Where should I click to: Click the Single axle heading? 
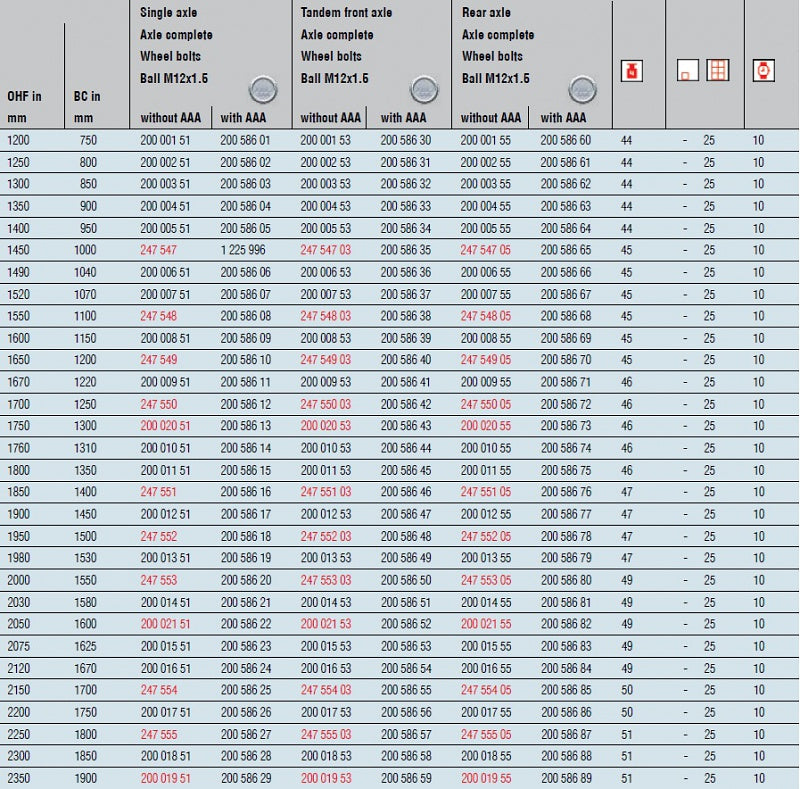pyautogui.click(x=167, y=13)
